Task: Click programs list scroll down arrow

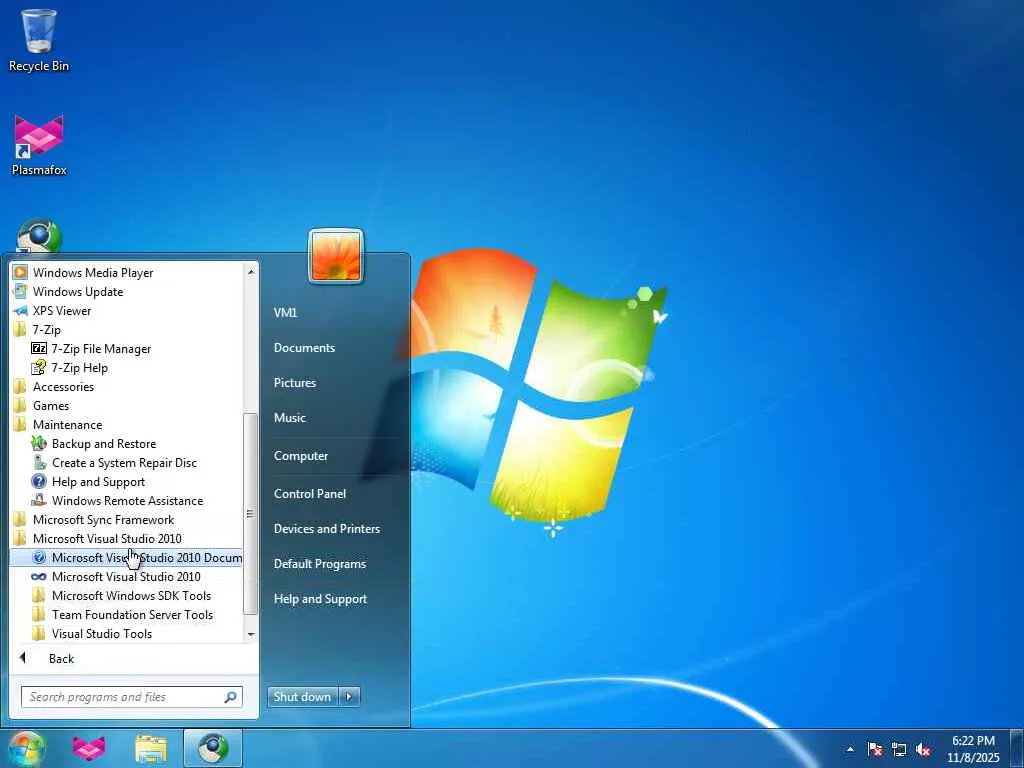Action: [251, 634]
